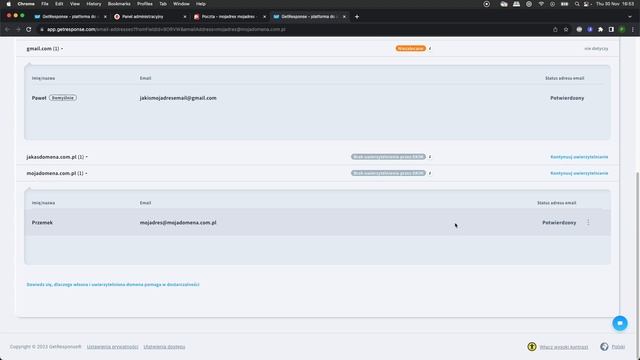Close the Poczta - mojadres tab
Viewport: 640px width, 360px height.
click(264, 17)
